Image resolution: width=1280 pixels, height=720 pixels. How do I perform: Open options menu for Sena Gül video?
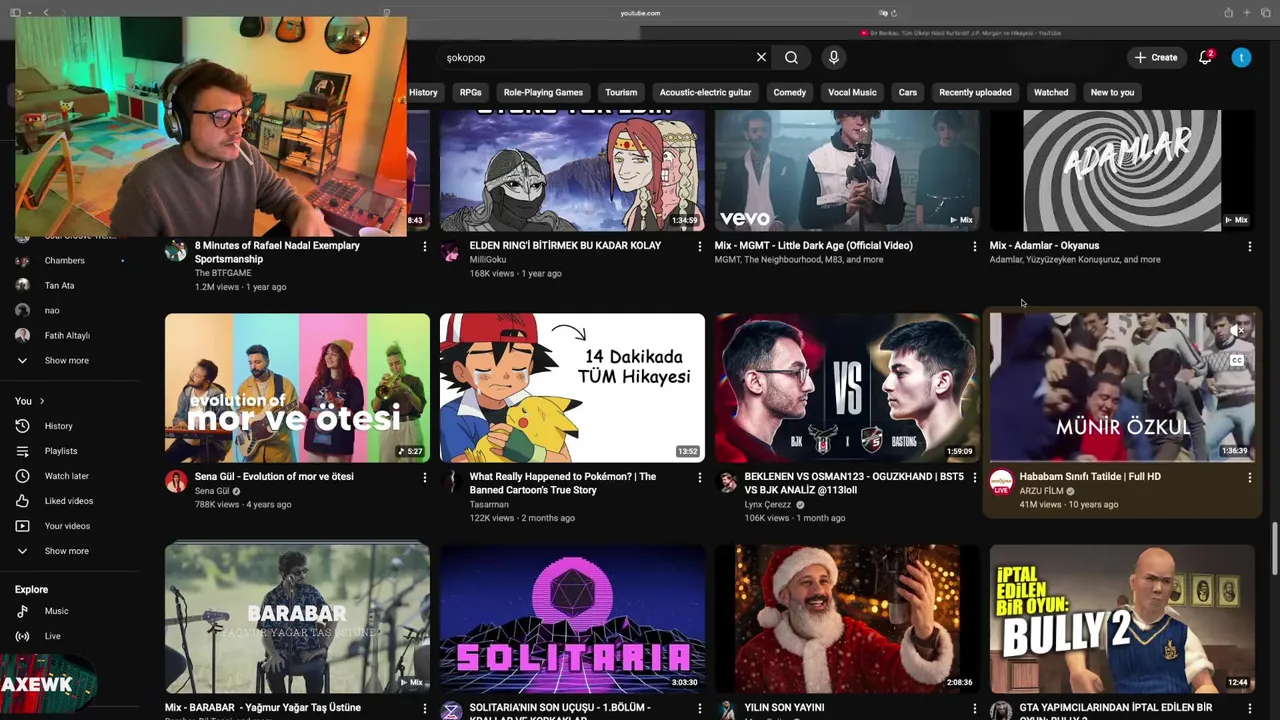[424, 478]
